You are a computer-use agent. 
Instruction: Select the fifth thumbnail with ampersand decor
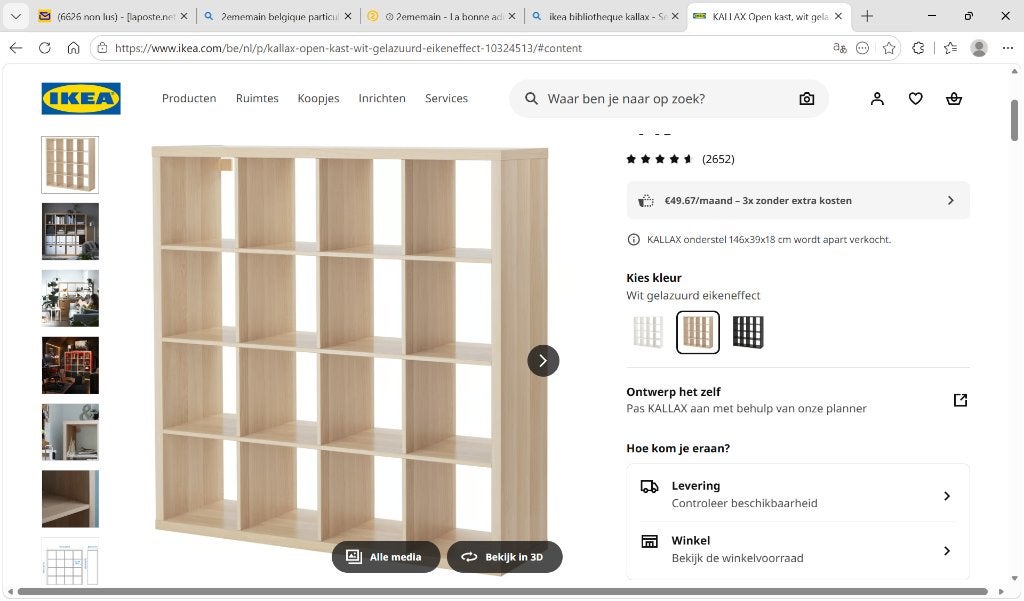[70, 432]
